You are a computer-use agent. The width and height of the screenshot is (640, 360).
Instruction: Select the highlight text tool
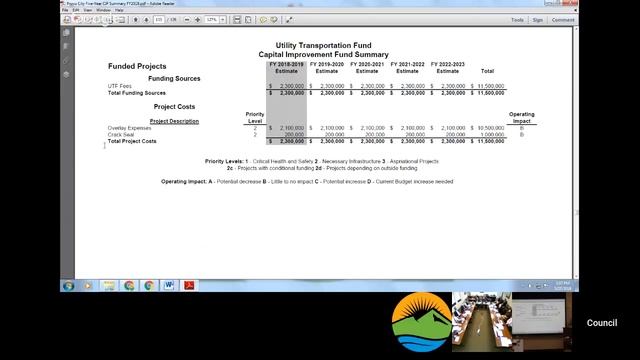[274, 20]
